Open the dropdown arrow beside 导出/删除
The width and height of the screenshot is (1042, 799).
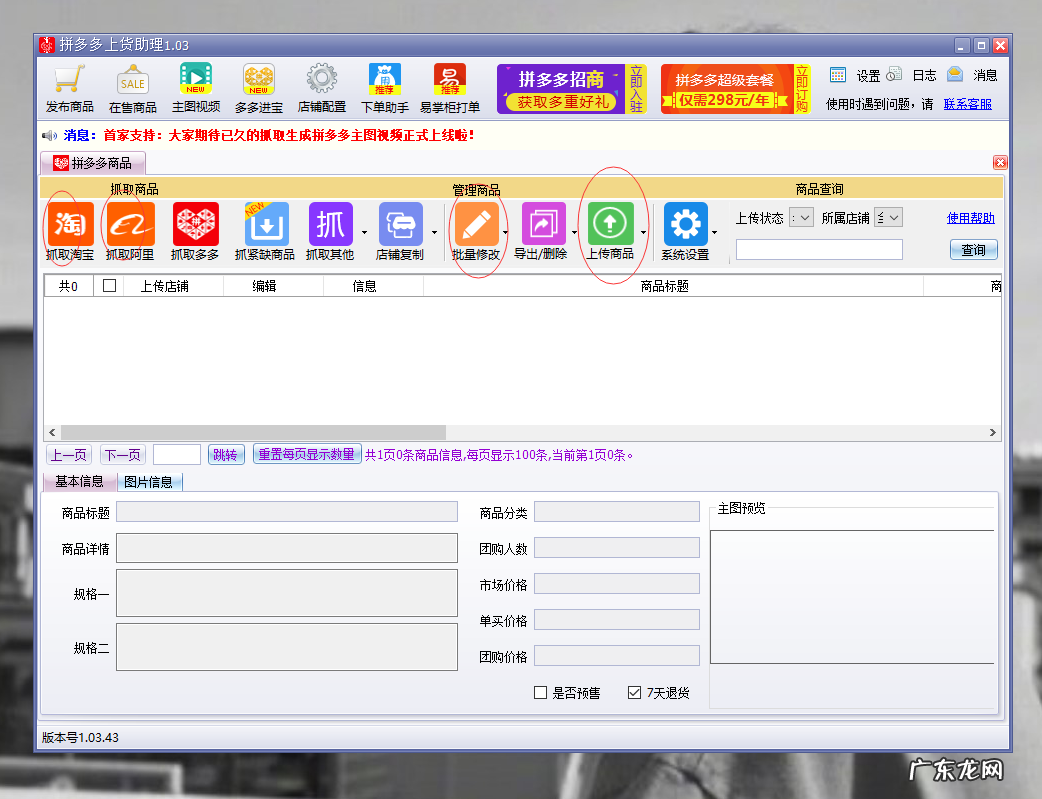tap(574, 231)
